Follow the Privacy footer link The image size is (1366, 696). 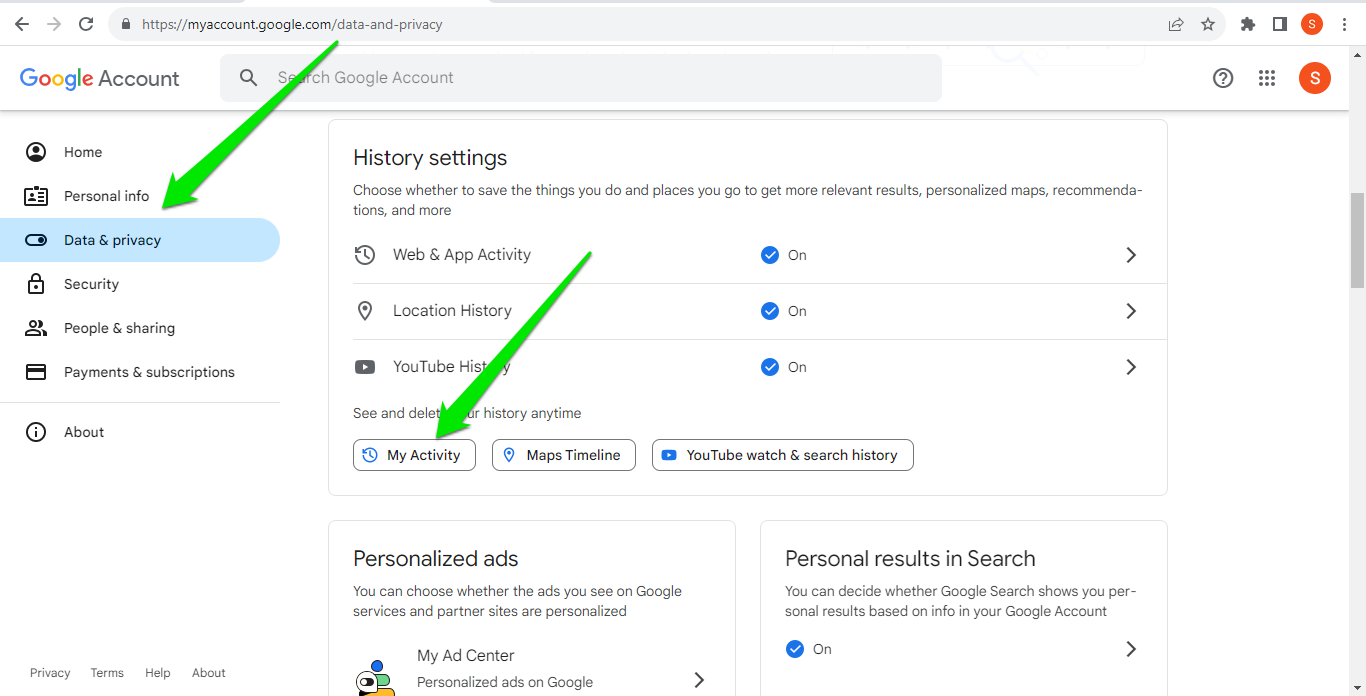pyautogui.click(x=50, y=673)
